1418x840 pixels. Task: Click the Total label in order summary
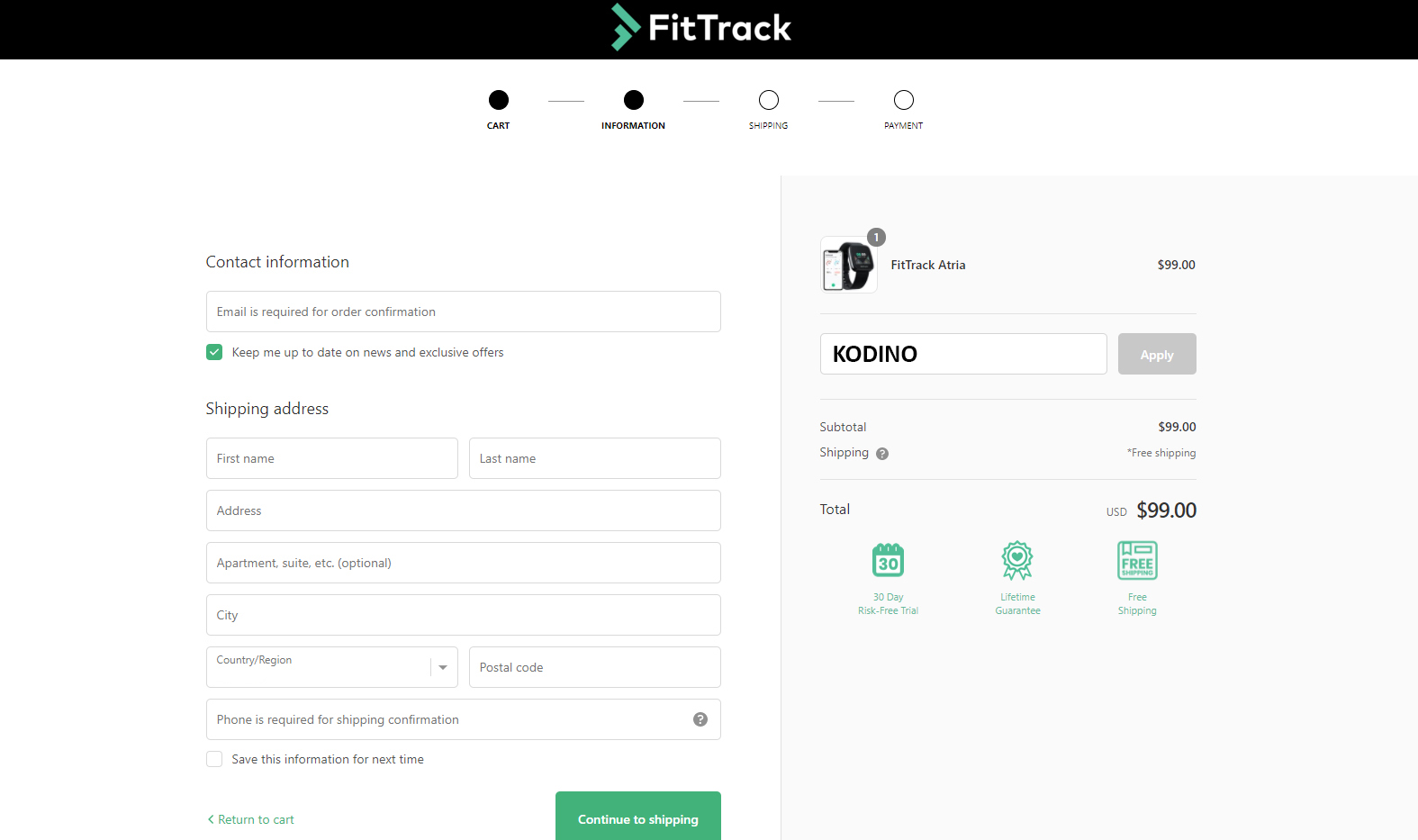pyautogui.click(x=835, y=510)
